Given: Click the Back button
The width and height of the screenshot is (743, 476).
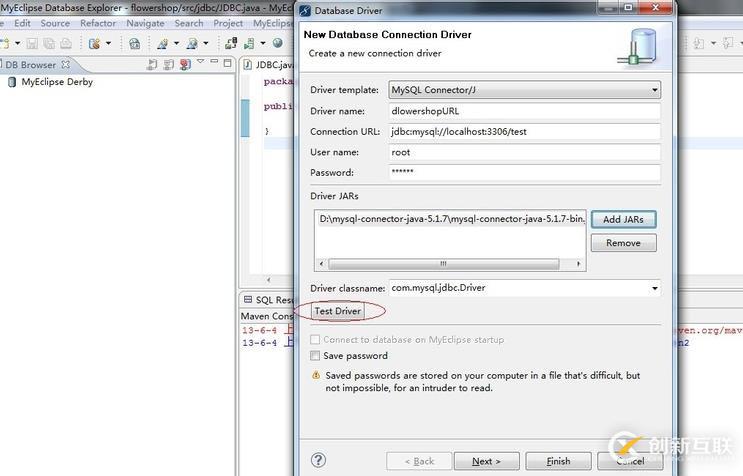Looking at the screenshot, I should (x=419, y=461).
